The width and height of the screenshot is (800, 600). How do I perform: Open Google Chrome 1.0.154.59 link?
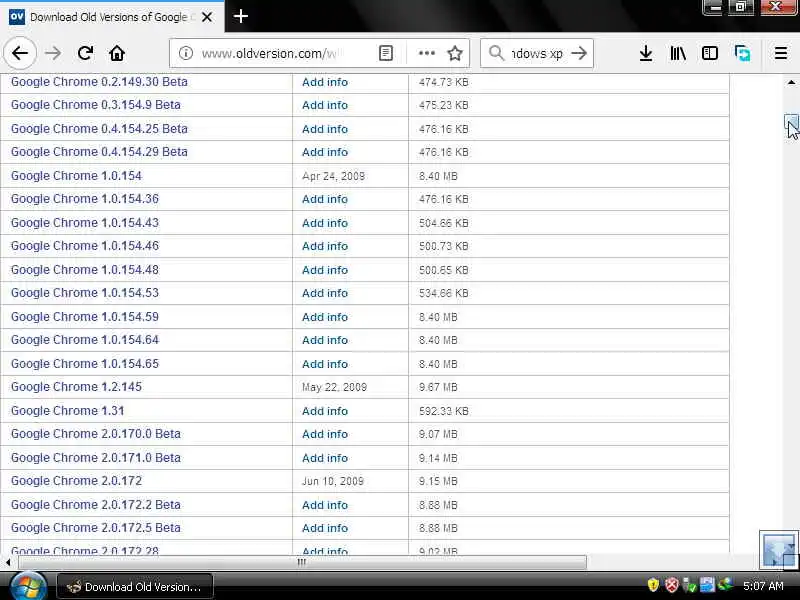pos(85,316)
